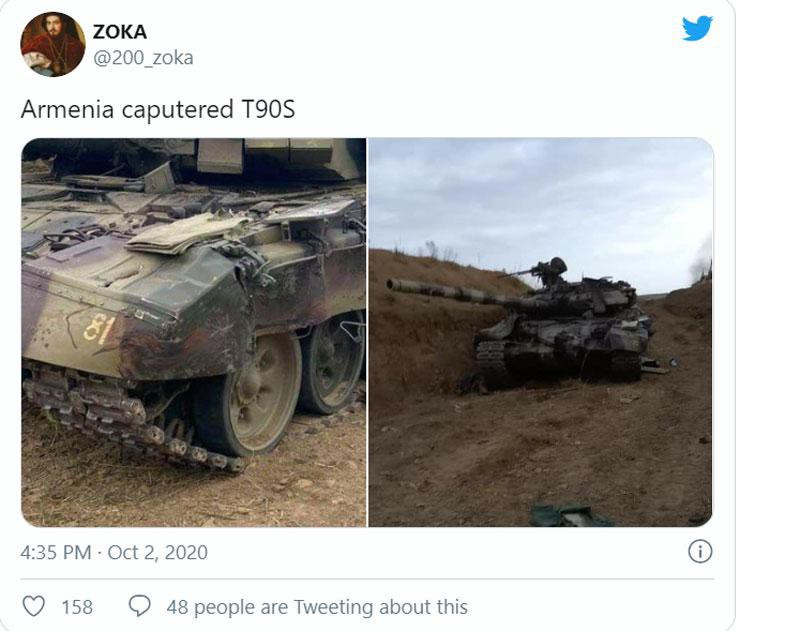Open the left close-up tank photo
The width and height of the screenshot is (800, 631).
[193, 332]
